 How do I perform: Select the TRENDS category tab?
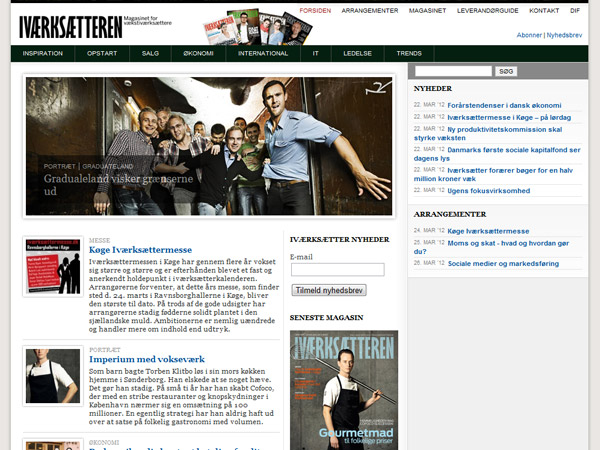409,53
